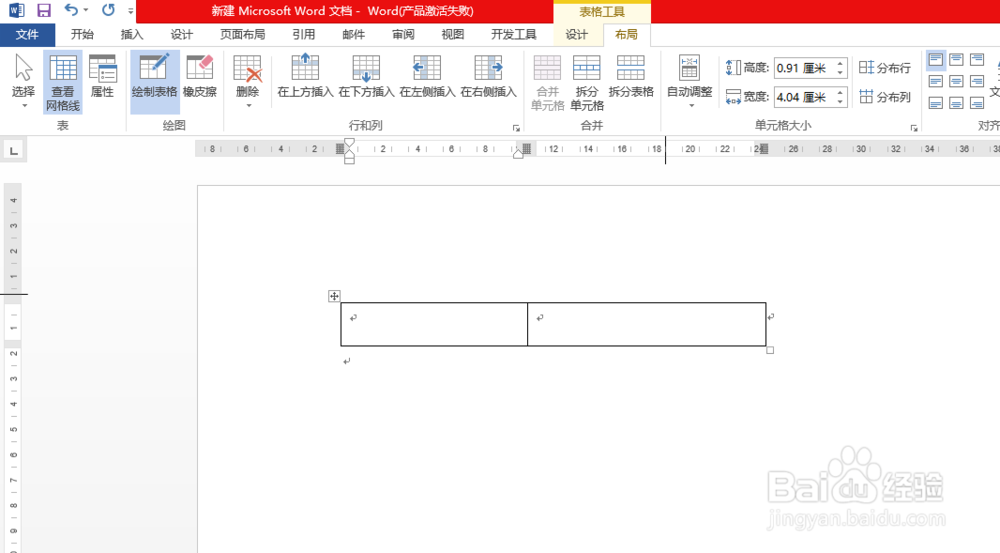Open the 引用 tab

pyautogui.click(x=304, y=34)
